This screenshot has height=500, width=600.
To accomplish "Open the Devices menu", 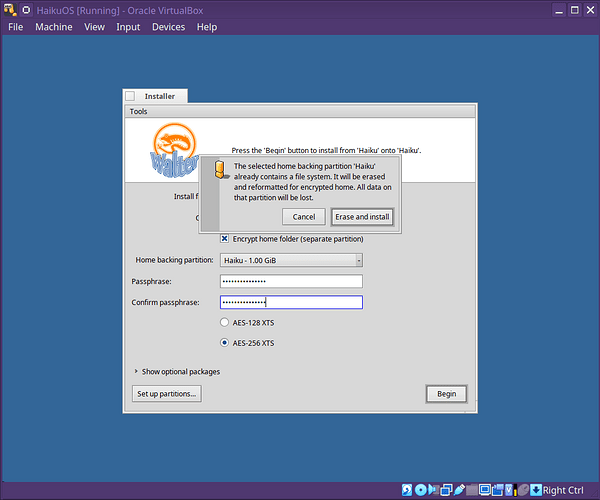I will click(168, 27).
